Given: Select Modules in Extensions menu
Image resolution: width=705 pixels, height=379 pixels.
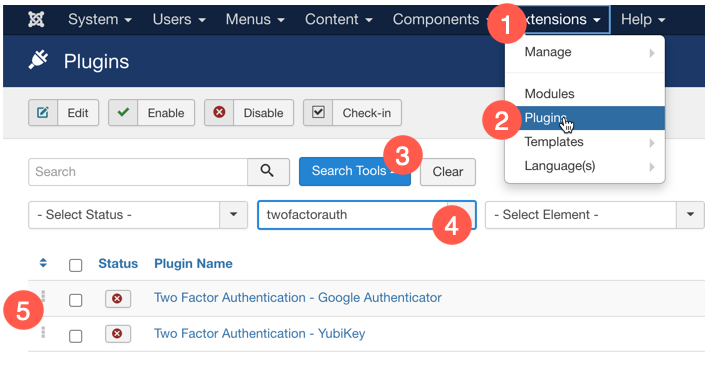Looking at the screenshot, I should tap(585, 94).
